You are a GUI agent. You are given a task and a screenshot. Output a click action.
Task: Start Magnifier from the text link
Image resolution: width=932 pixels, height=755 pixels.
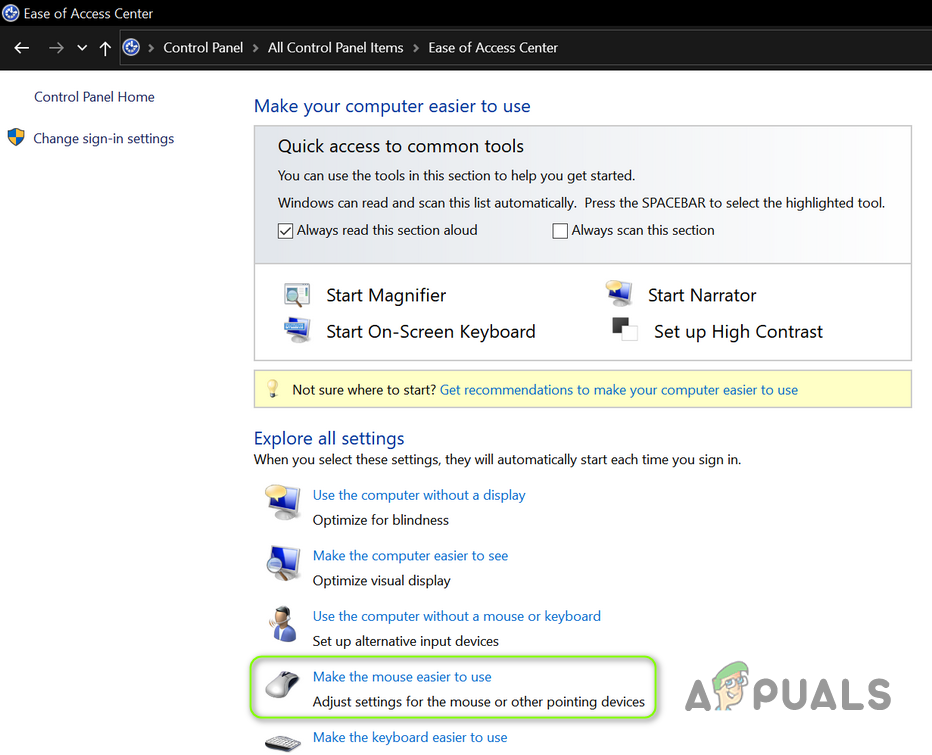click(x=386, y=295)
